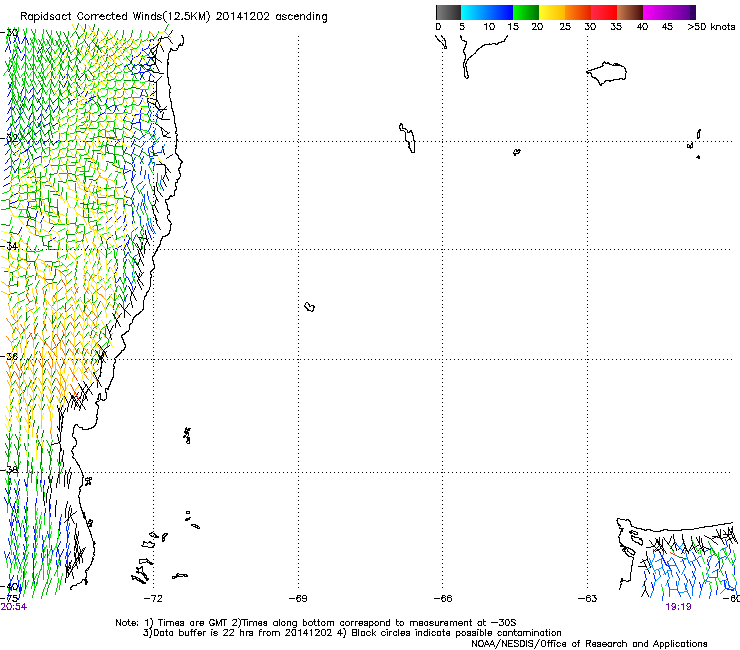Click the yellow 20-25 knots legend segment

click(x=552, y=12)
